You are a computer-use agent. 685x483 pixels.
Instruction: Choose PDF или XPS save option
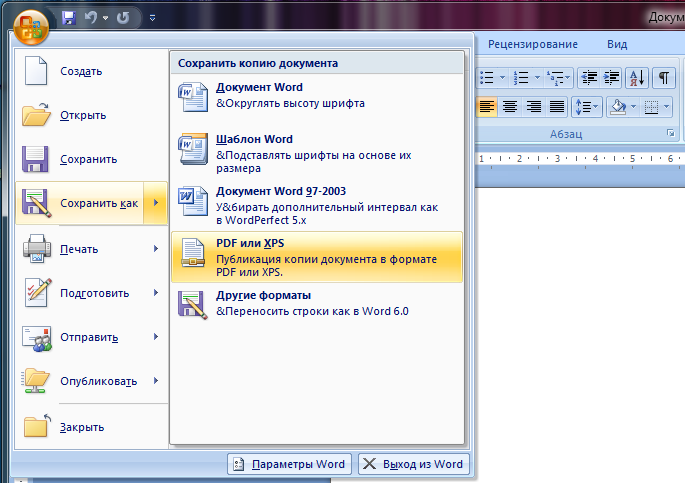(x=317, y=257)
